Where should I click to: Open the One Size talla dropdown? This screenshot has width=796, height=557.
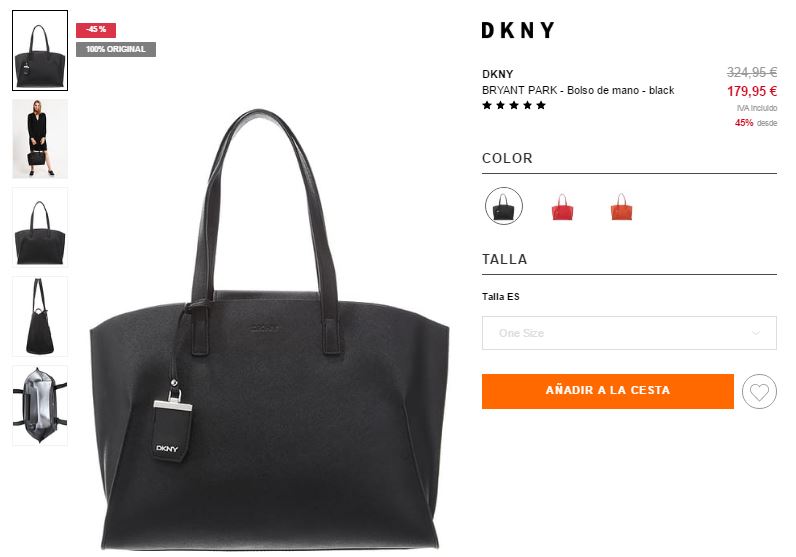(x=629, y=333)
